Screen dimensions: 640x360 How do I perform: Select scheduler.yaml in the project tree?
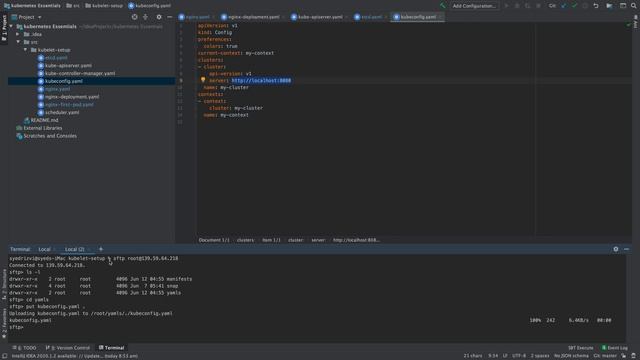(62, 112)
